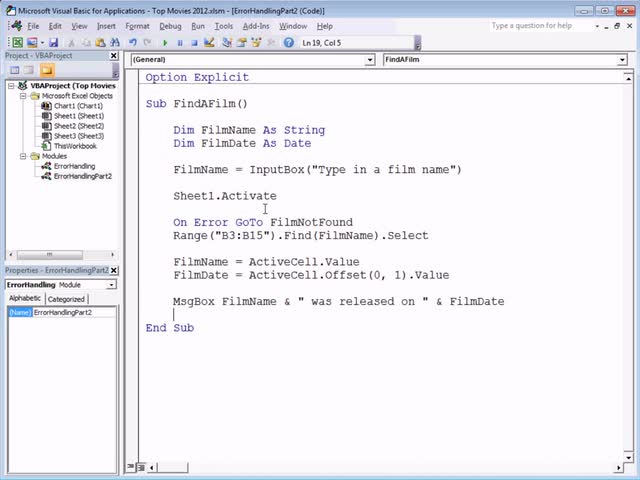Close the Project - VBAProject panel
Viewport: 640px width, 480px height.
coord(114,56)
